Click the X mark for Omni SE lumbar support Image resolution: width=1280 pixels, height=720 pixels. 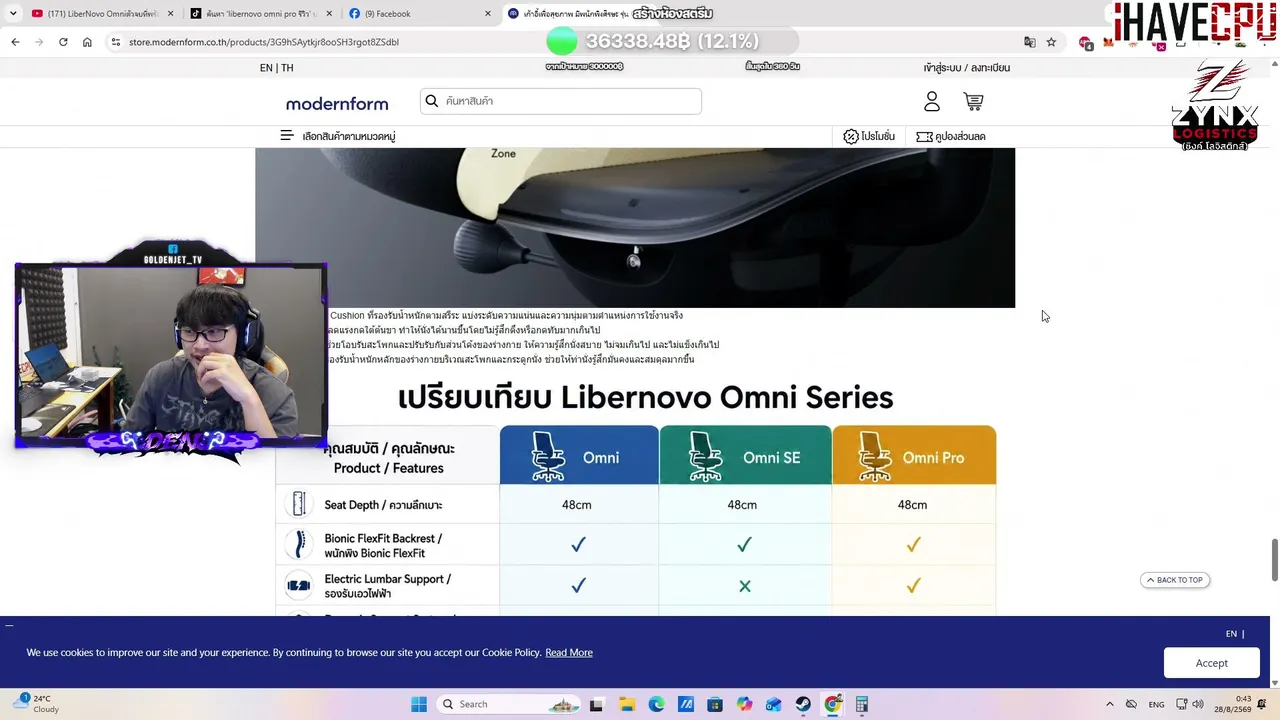745,586
